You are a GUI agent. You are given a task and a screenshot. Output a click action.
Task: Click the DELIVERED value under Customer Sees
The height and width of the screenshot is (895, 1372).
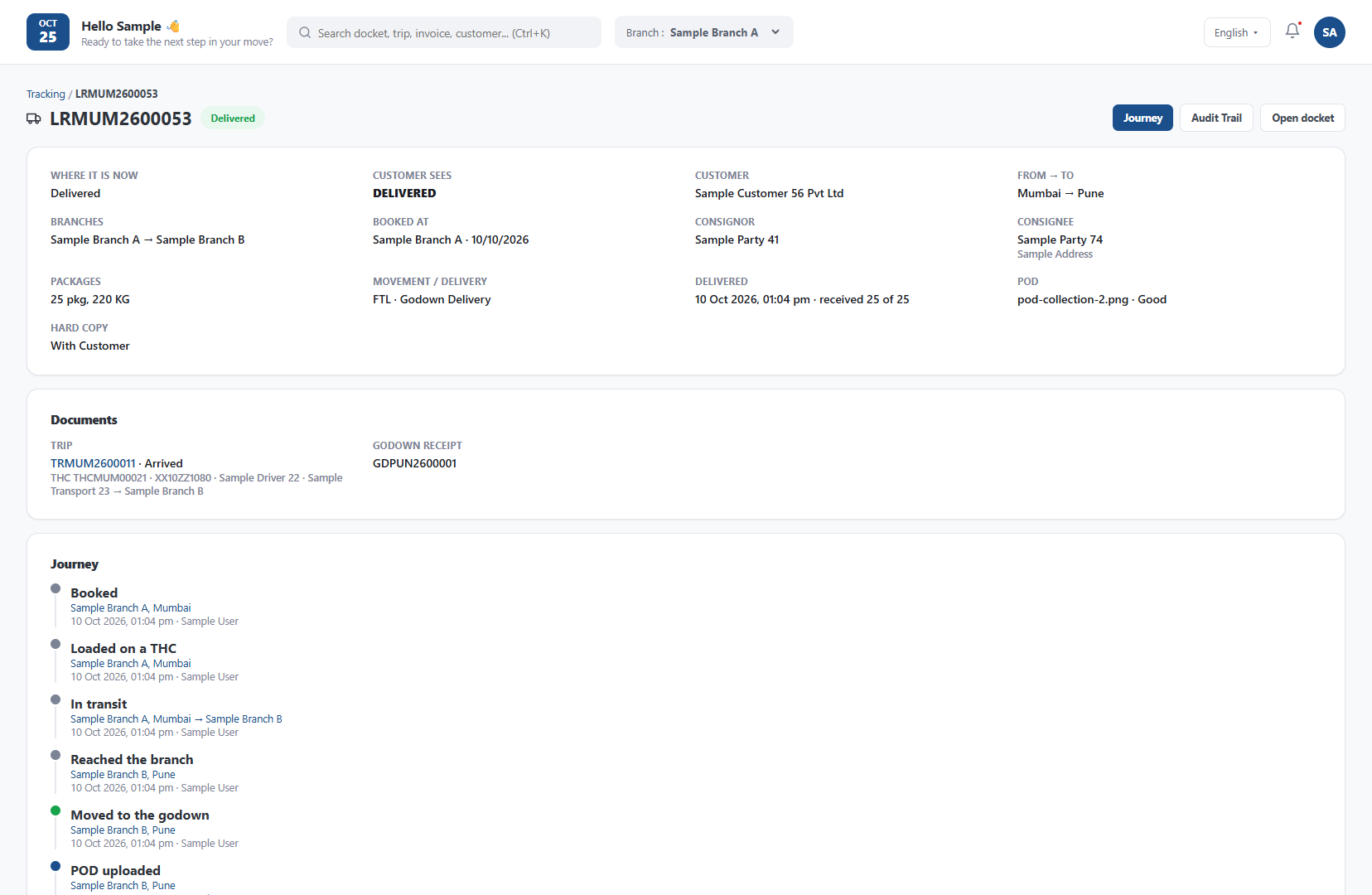pos(404,193)
